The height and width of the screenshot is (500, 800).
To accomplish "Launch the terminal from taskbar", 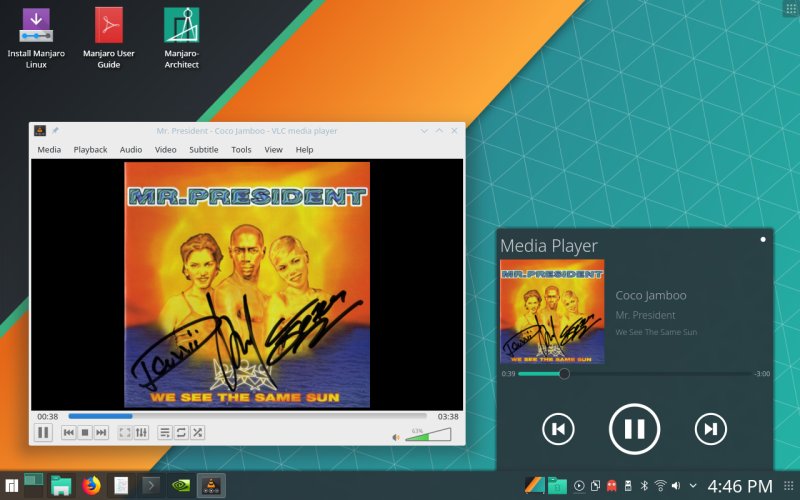I will point(151,485).
